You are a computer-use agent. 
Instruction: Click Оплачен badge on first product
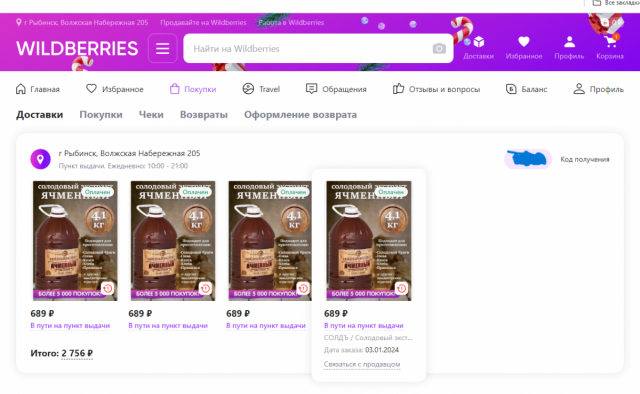(x=97, y=192)
